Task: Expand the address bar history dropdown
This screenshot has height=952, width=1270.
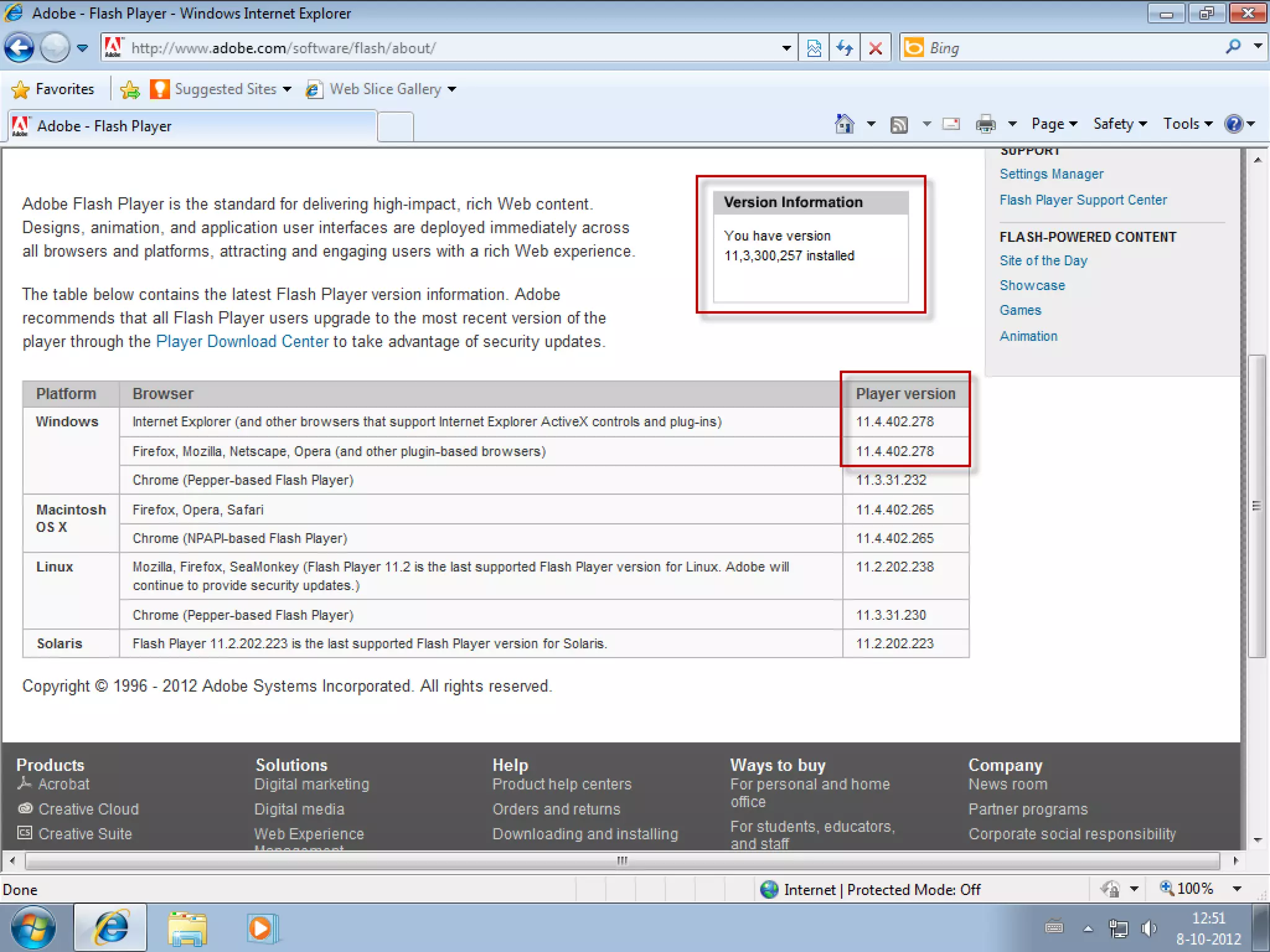Action: pyautogui.click(x=786, y=48)
